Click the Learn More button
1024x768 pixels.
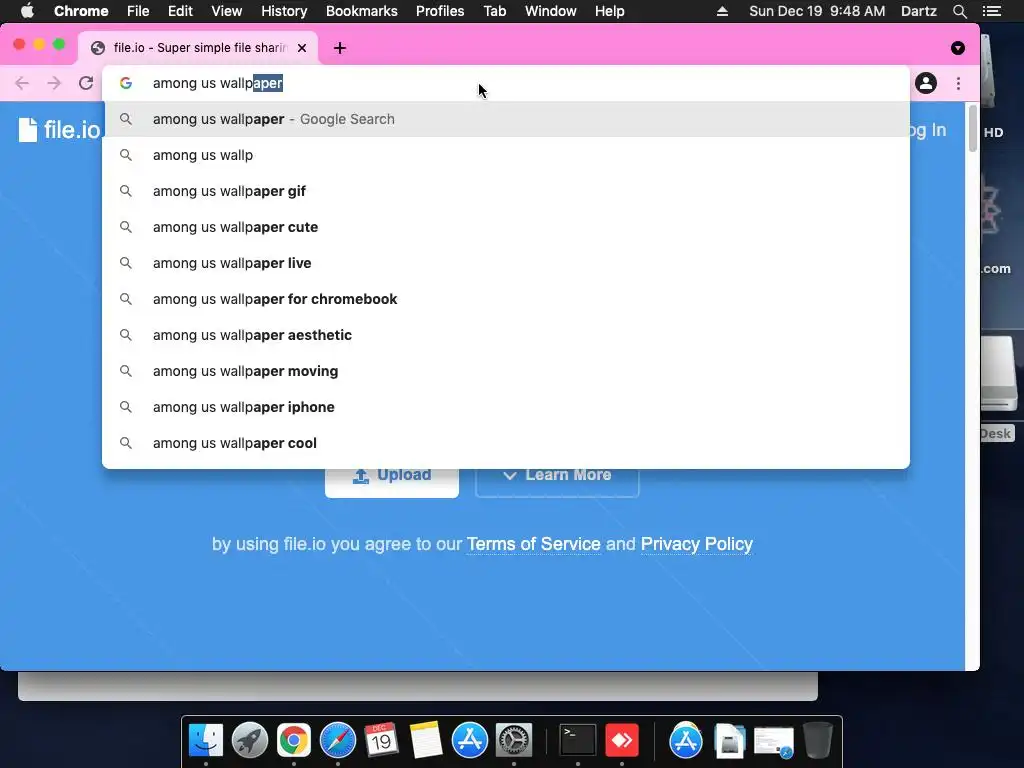tap(557, 482)
